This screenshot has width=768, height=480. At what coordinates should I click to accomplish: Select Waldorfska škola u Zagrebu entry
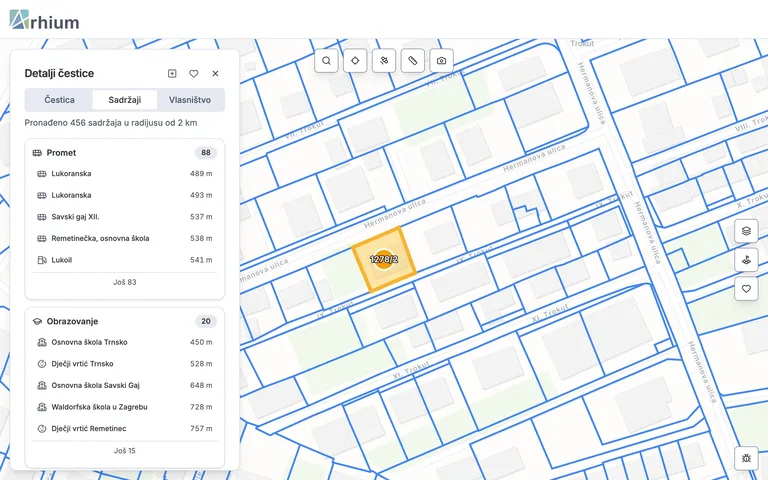[x=124, y=407]
